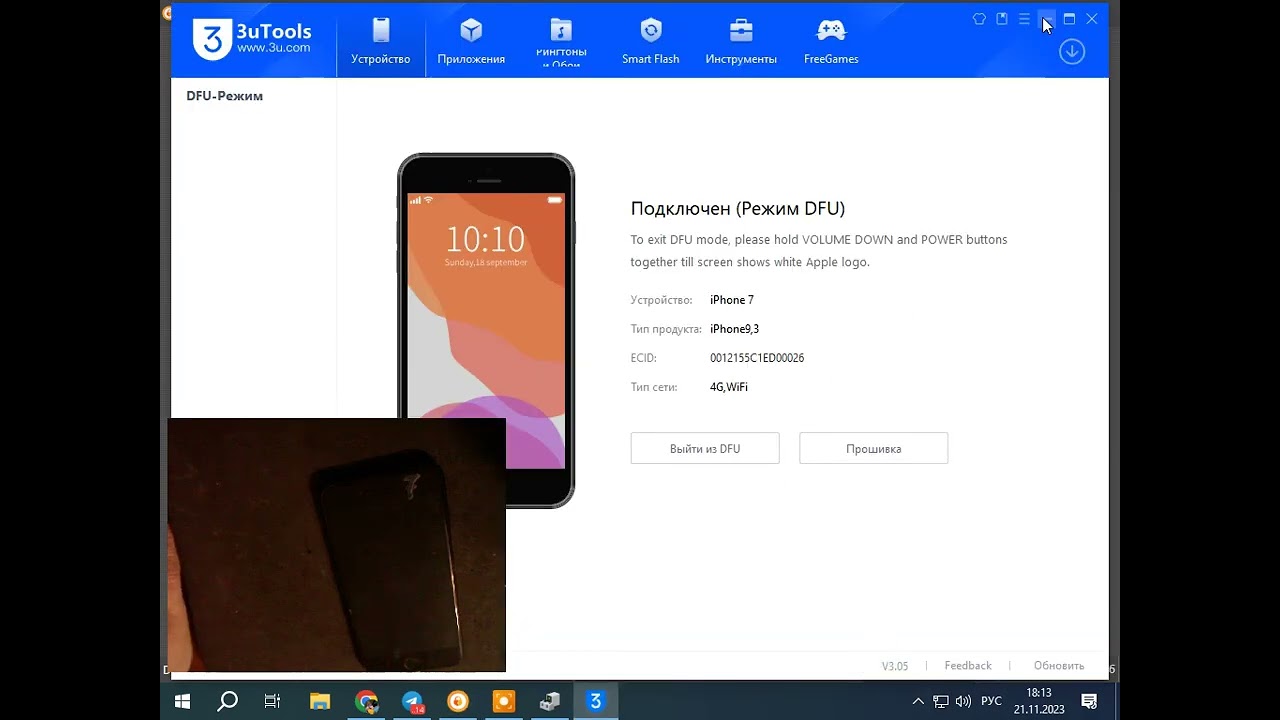Open the clock in the system tray
This screenshot has height=720, width=1280.
point(1038,701)
